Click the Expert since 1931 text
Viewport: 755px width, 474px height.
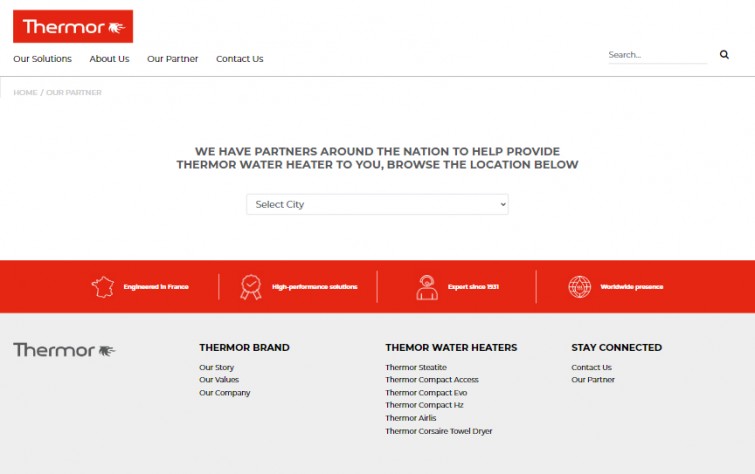coord(473,287)
